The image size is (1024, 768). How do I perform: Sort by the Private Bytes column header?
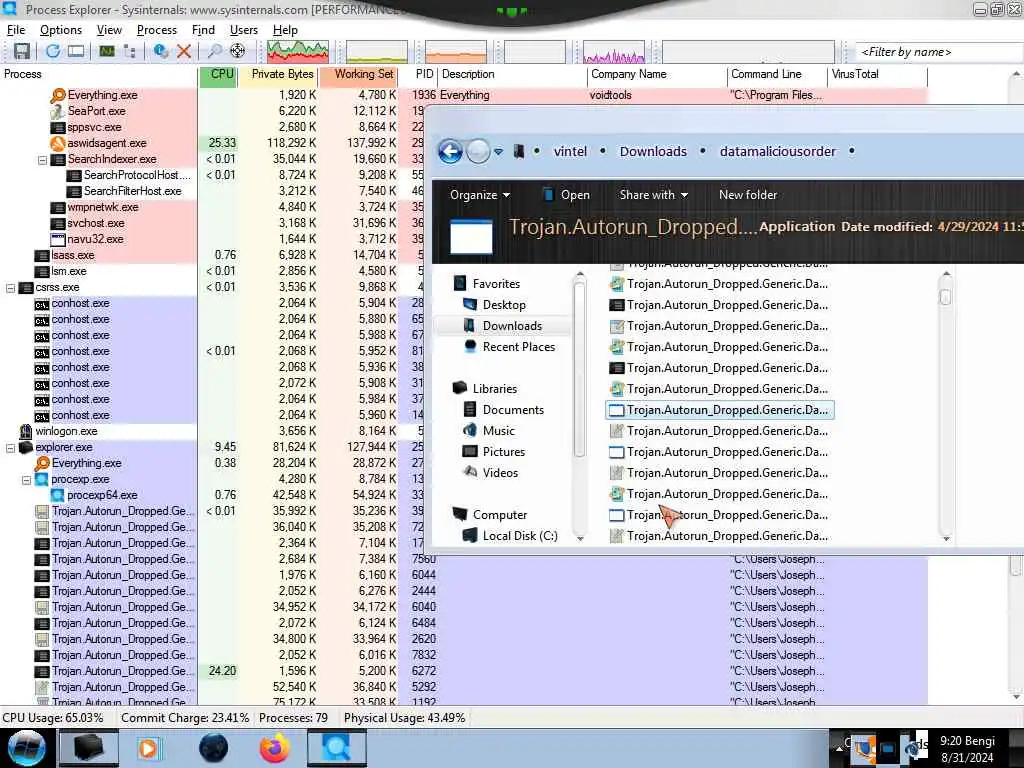(279, 74)
